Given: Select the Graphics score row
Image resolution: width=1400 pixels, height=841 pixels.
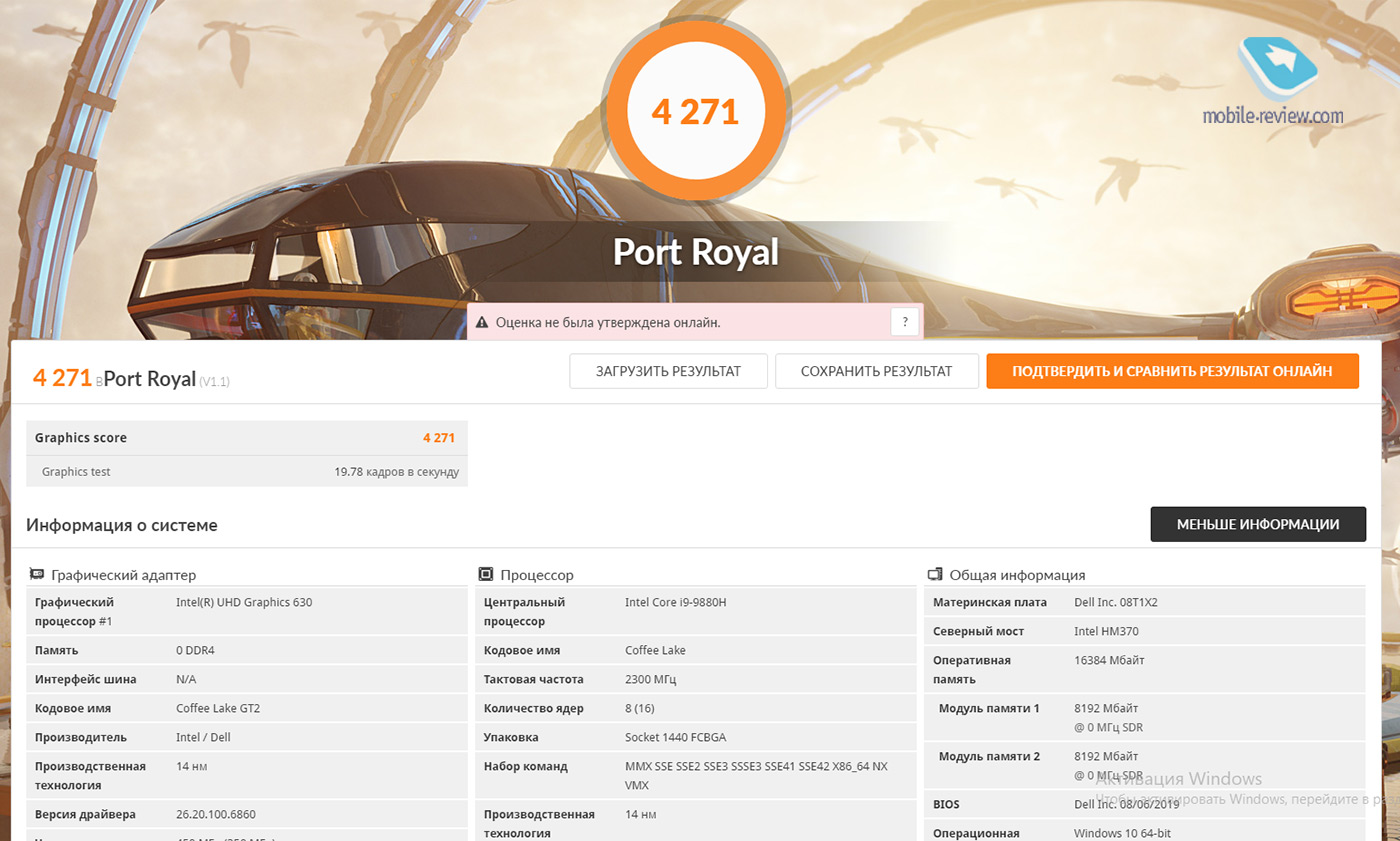Looking at the screenshot, I should coord(247,438).
